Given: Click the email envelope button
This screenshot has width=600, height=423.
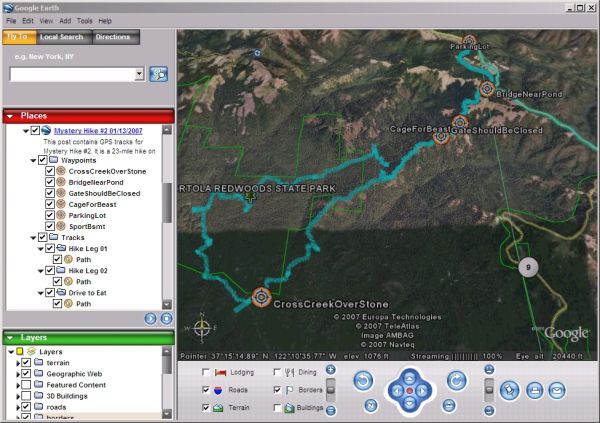Looking at the screenshot, I should tap(557, 390).
